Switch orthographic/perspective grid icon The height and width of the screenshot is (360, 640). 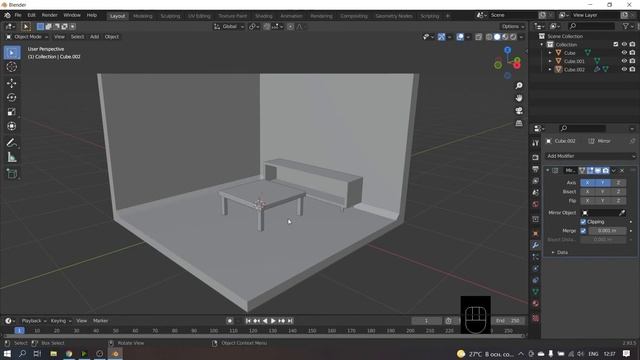[519, 123]
